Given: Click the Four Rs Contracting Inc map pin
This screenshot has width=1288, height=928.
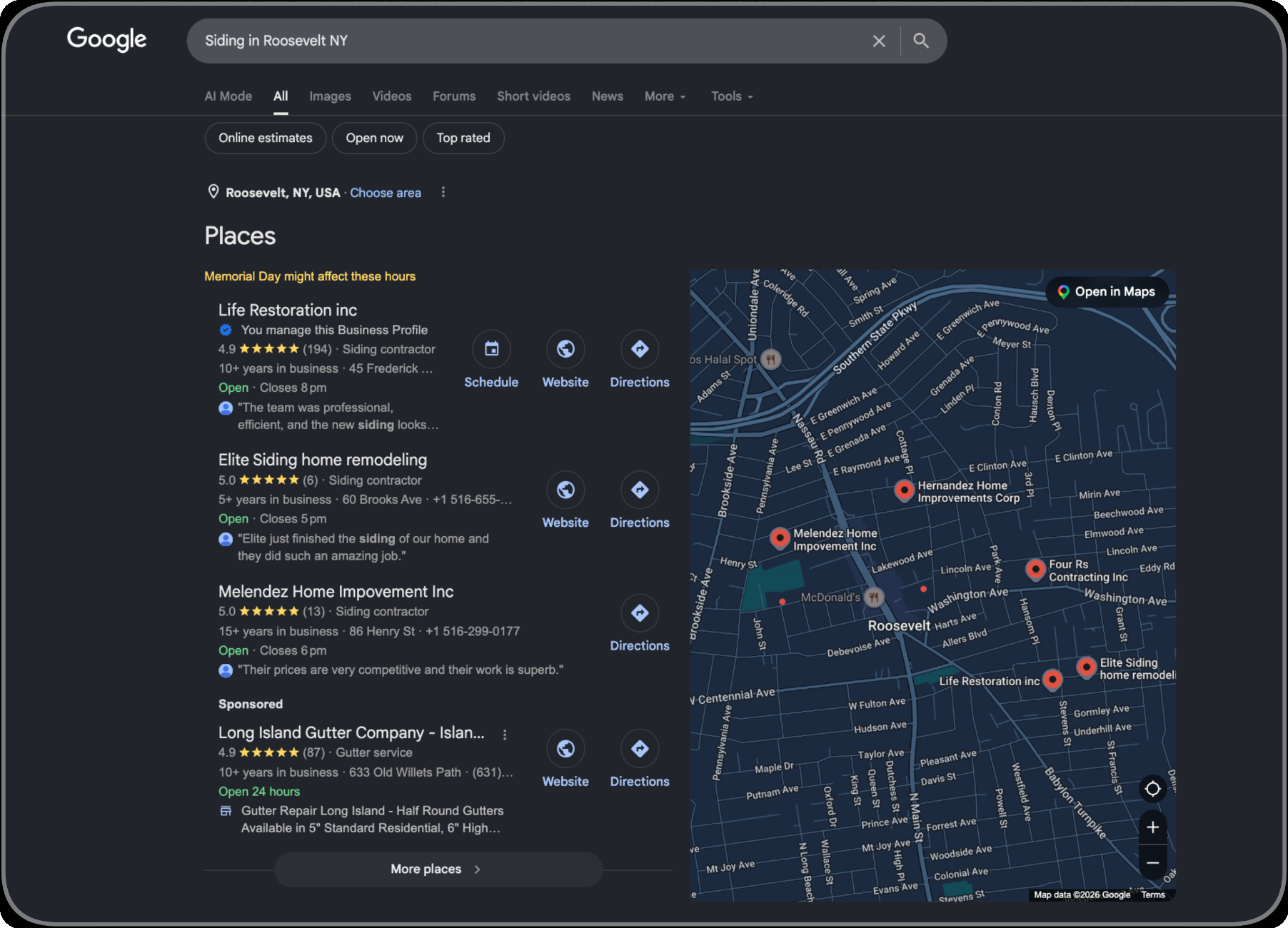Looking at the screenshot, I should coord(1035,569).
